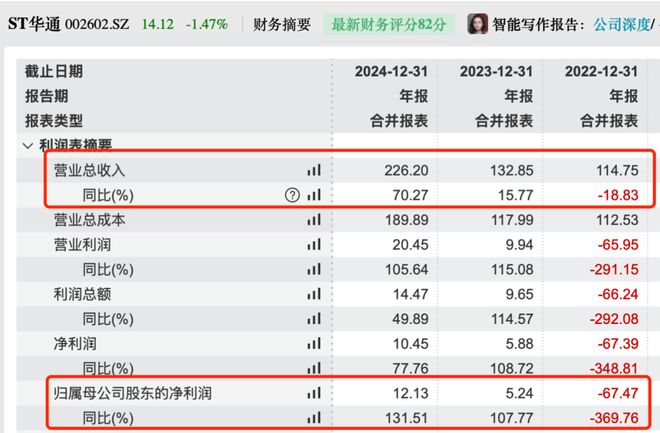This screenshot has height=433, width=660.
Task: Click chart icon for 利润总额 同比(%) row
Action: tap(314, 319)
